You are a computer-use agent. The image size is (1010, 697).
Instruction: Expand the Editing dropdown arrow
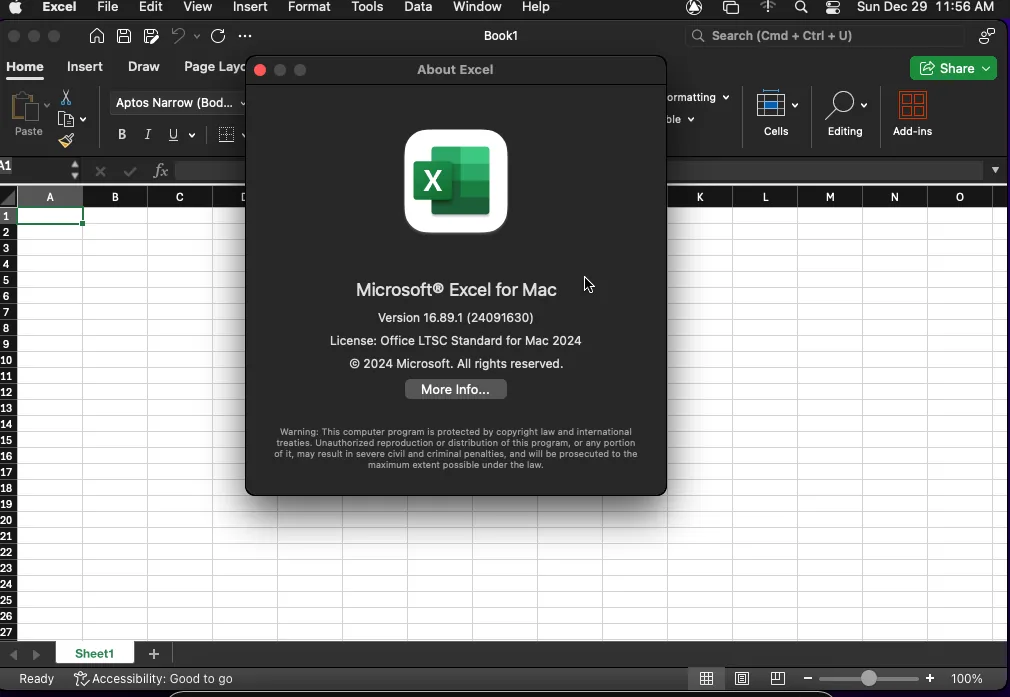(x=864, y=106)
